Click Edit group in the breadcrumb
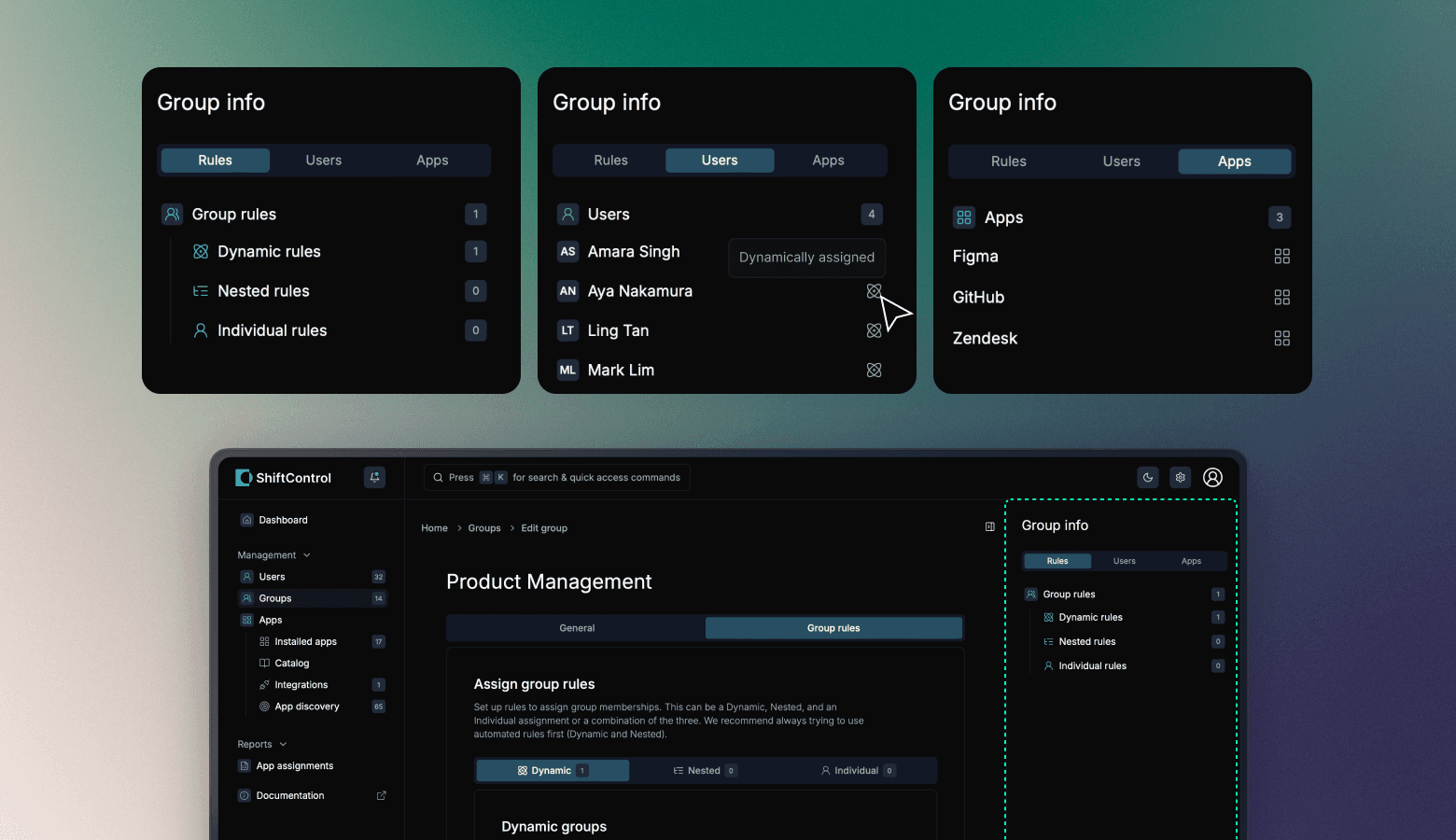This screenshot has height=840, width=1456. (x=544, y=528)
